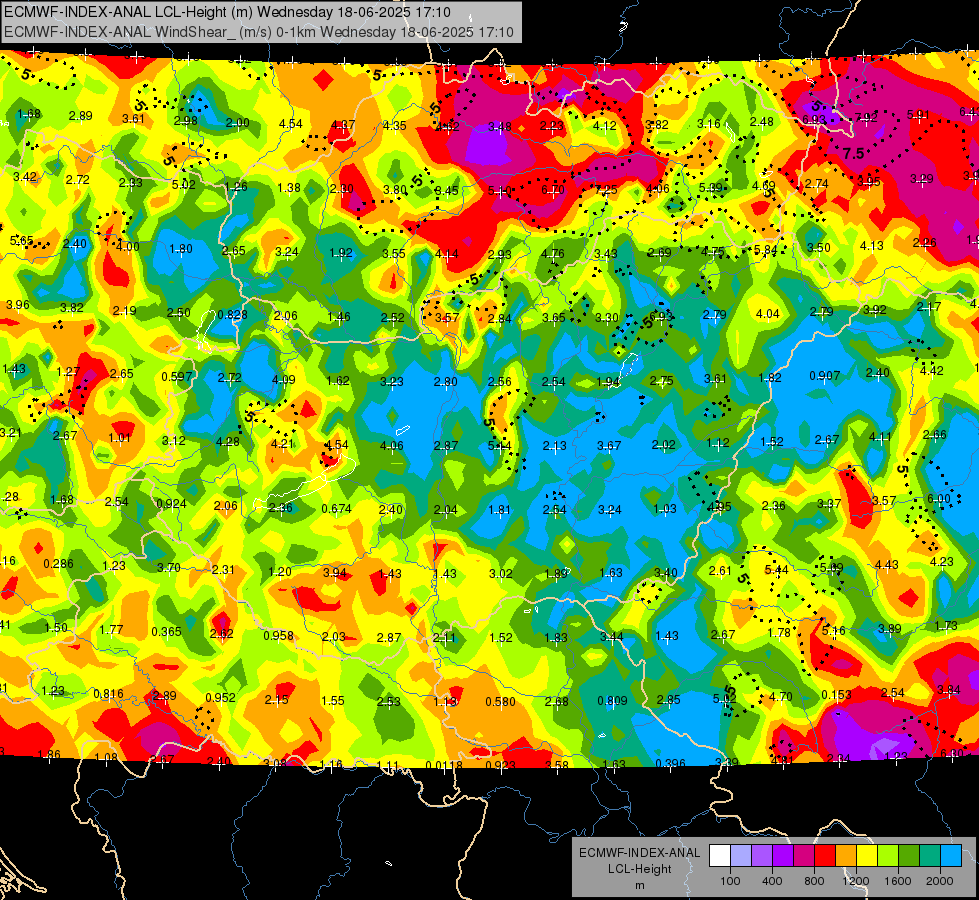Click the wind shear value 4.21
Image resolution: width=979 pixels, height=900 pixels.
coord(282,443)
